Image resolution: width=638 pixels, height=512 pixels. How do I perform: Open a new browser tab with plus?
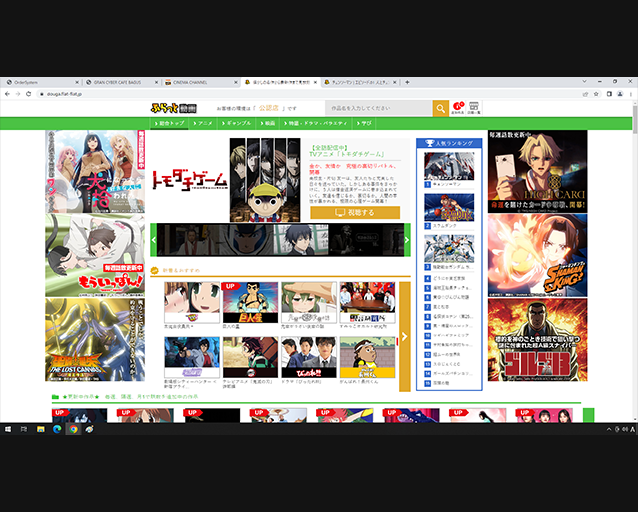point(407,82)
